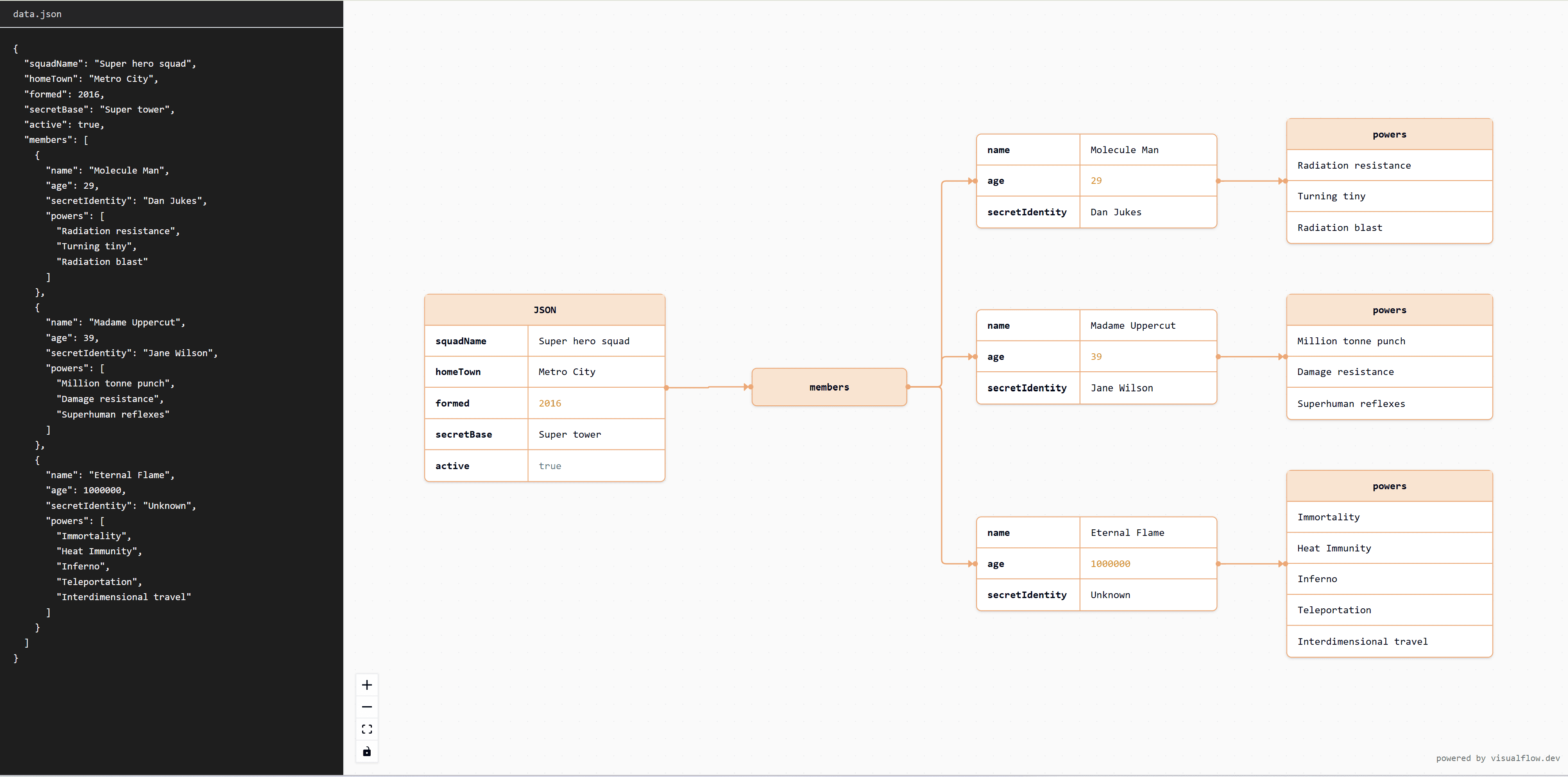
Task: Open the data.json tab
Action: coord(37,14)
